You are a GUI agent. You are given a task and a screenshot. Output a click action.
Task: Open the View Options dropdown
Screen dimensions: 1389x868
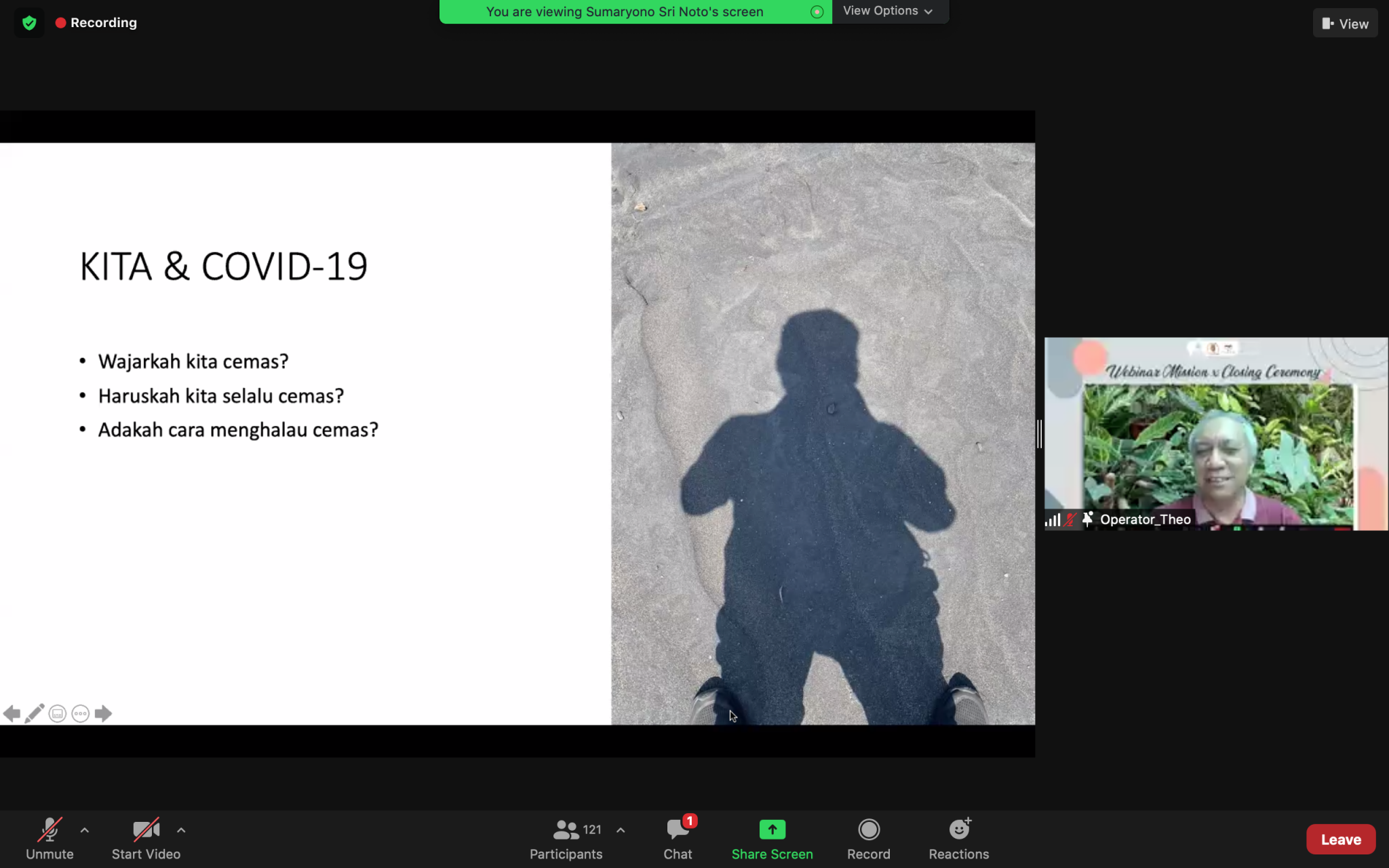pos(888,11)
